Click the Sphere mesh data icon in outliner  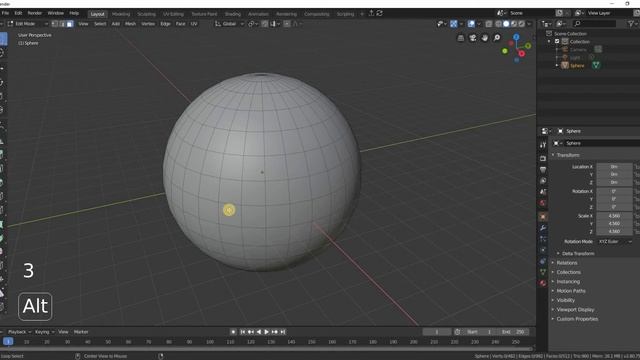(x=596, y=65)
